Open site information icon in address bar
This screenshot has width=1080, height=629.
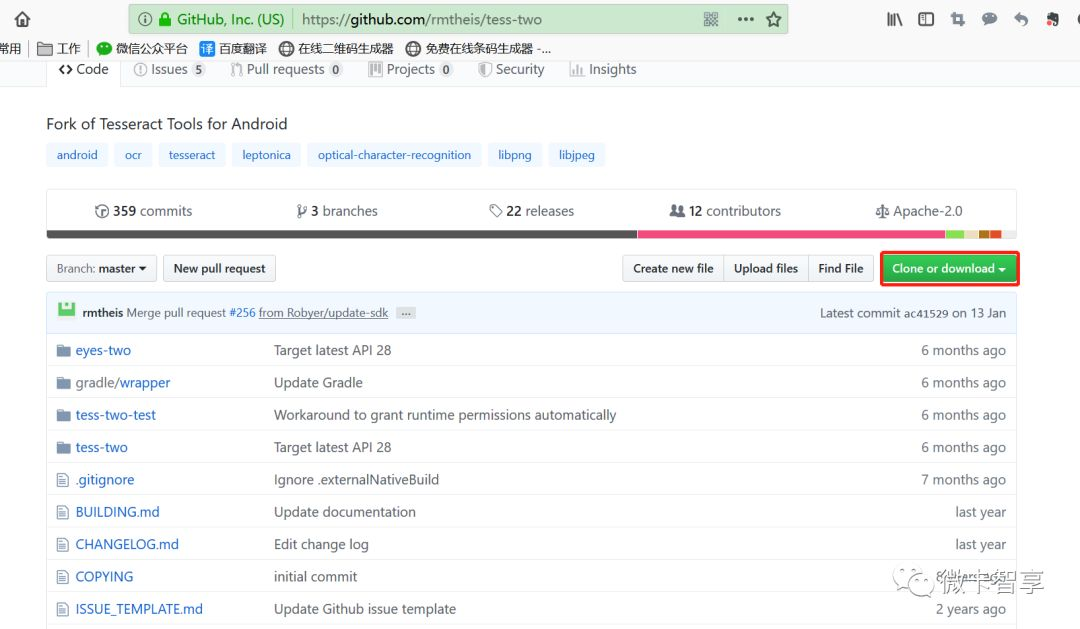pos(145,19)
